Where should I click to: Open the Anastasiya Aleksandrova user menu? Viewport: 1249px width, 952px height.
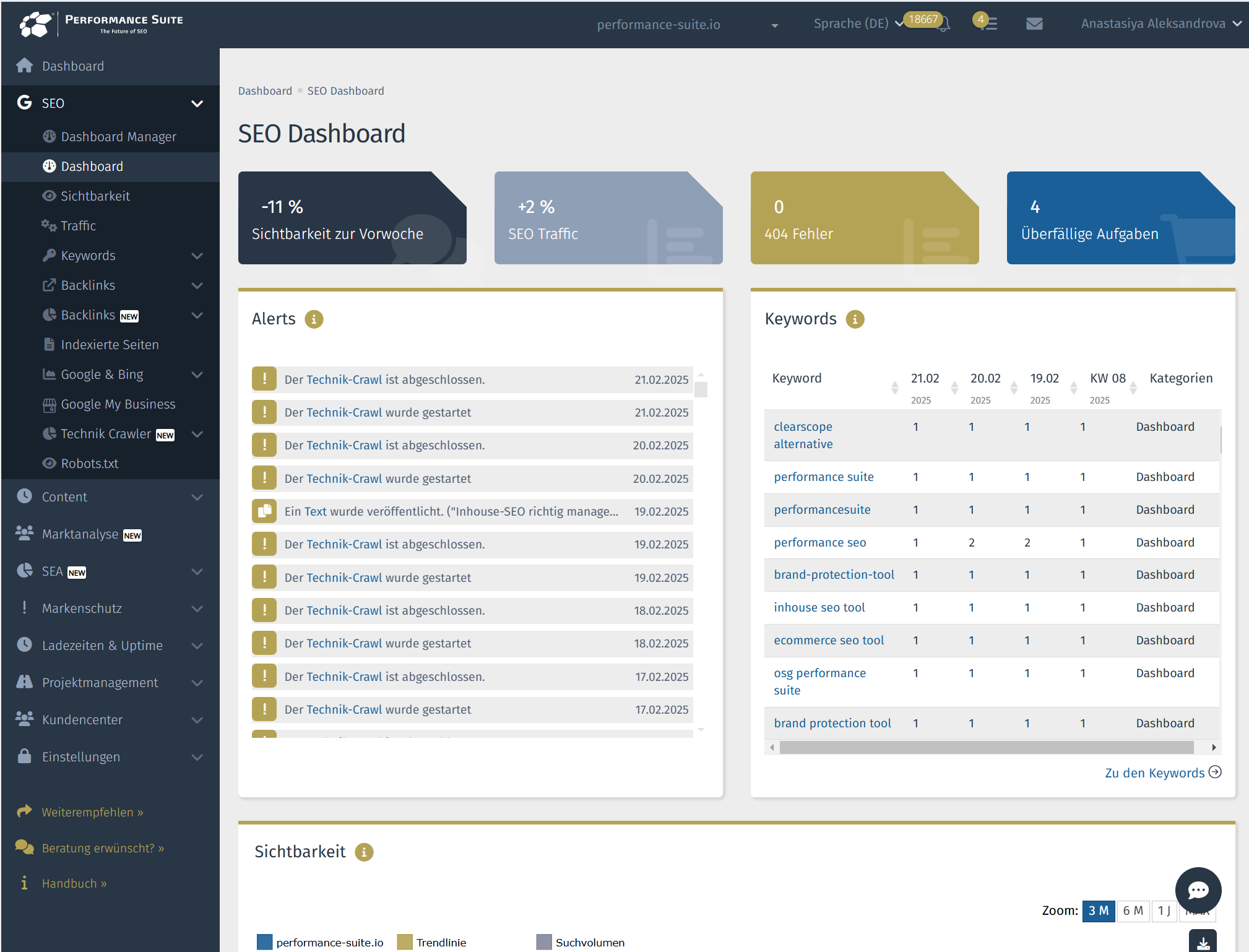click(x=1160, y=24)
